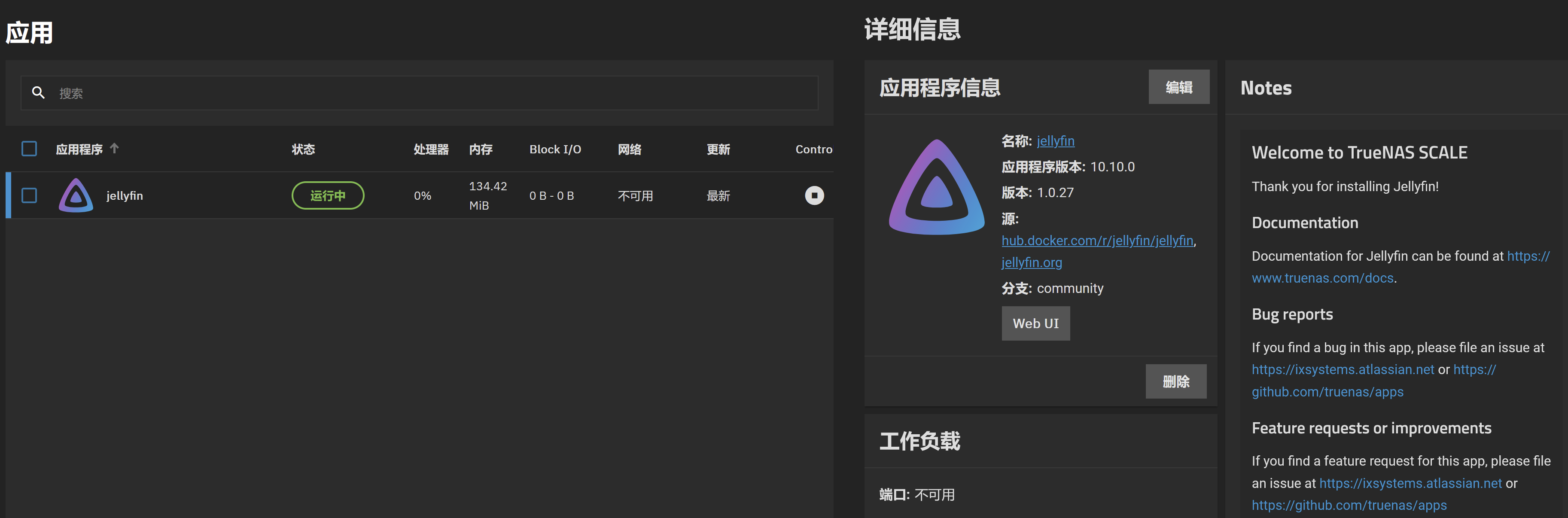Viewport: 1568px width, 518px height.
Task: Click the jellyfin logo in app row
Action: coord(76,195)
